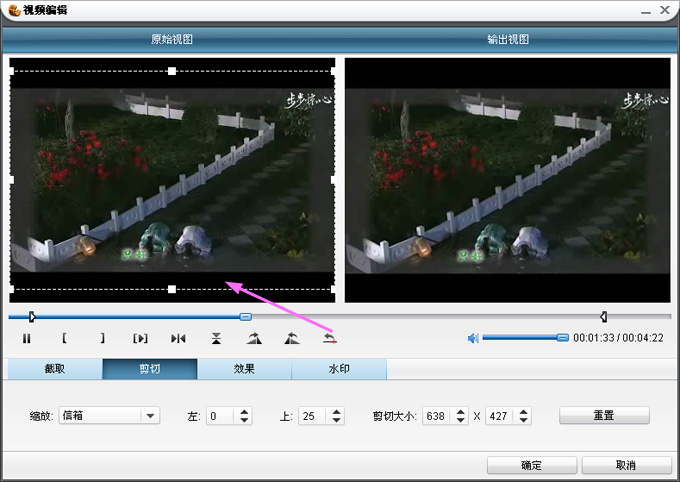Viewport: 680px width, 482px height.
Task: Open the 效果 tab
Action: (x=244, y=369)
